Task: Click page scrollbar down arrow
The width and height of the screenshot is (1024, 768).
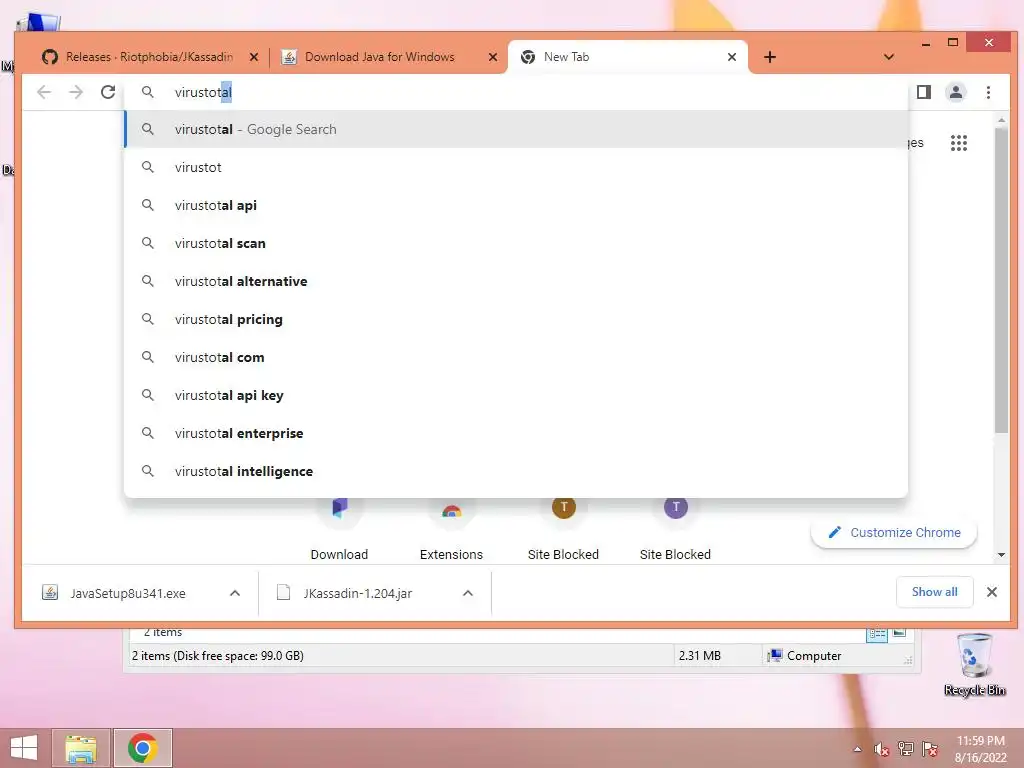Action: click(1001, 555)
